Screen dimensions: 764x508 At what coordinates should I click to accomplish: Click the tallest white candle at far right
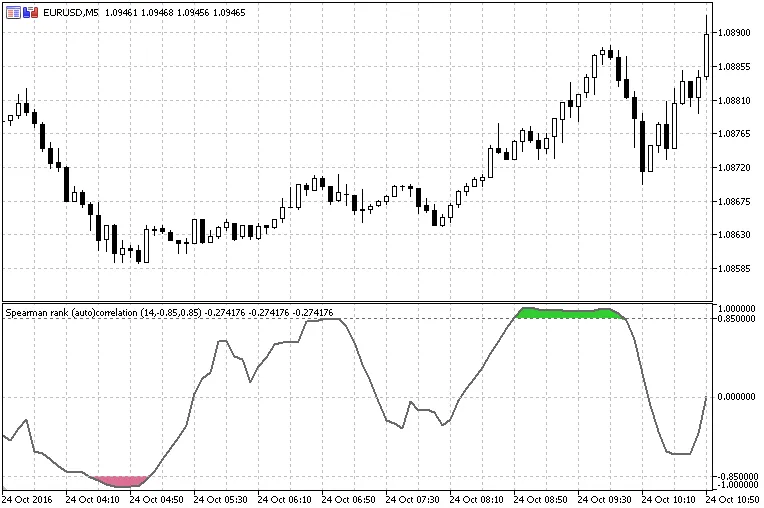tap(707, 54)
